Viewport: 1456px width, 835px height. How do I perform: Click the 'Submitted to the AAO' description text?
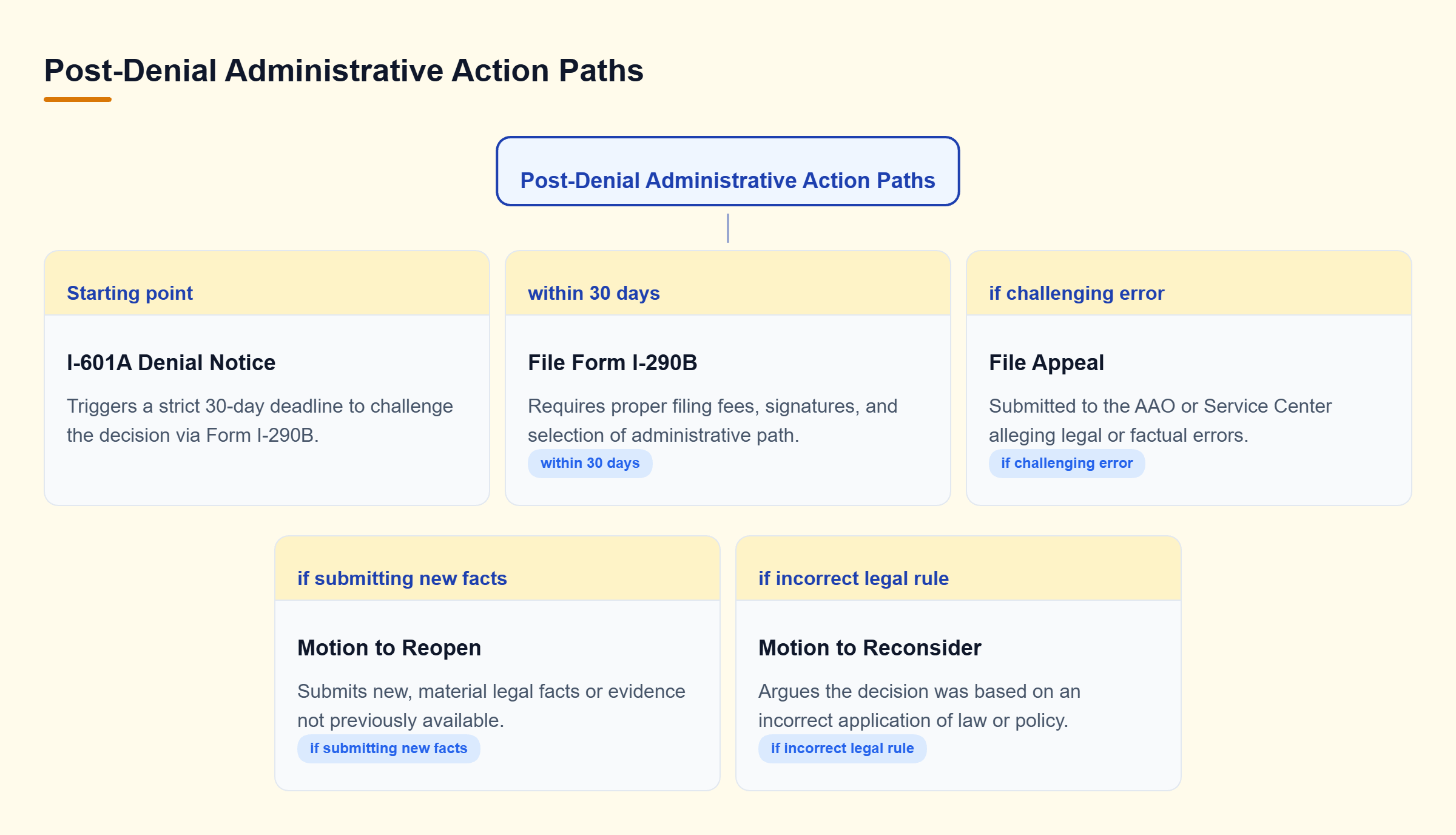1160,421
